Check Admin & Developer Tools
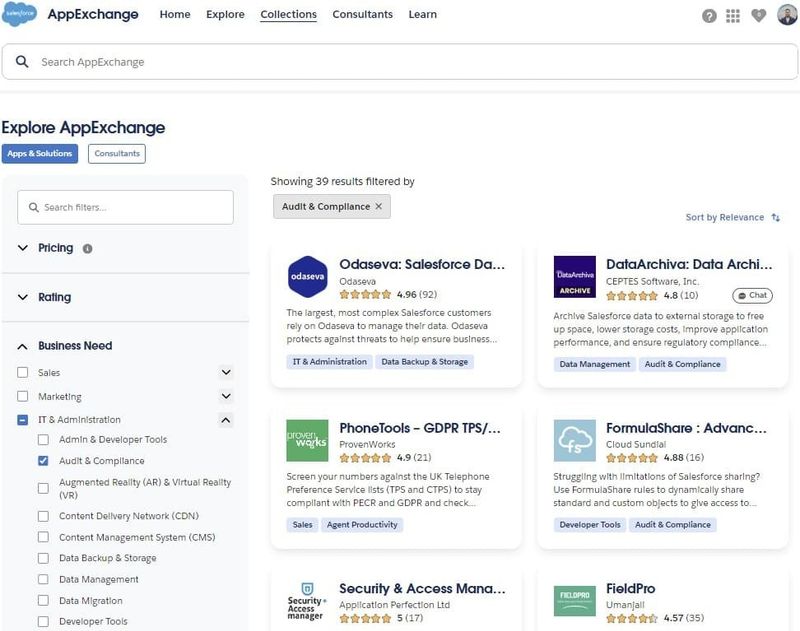800x631 pixels. [x=43, y=440]
